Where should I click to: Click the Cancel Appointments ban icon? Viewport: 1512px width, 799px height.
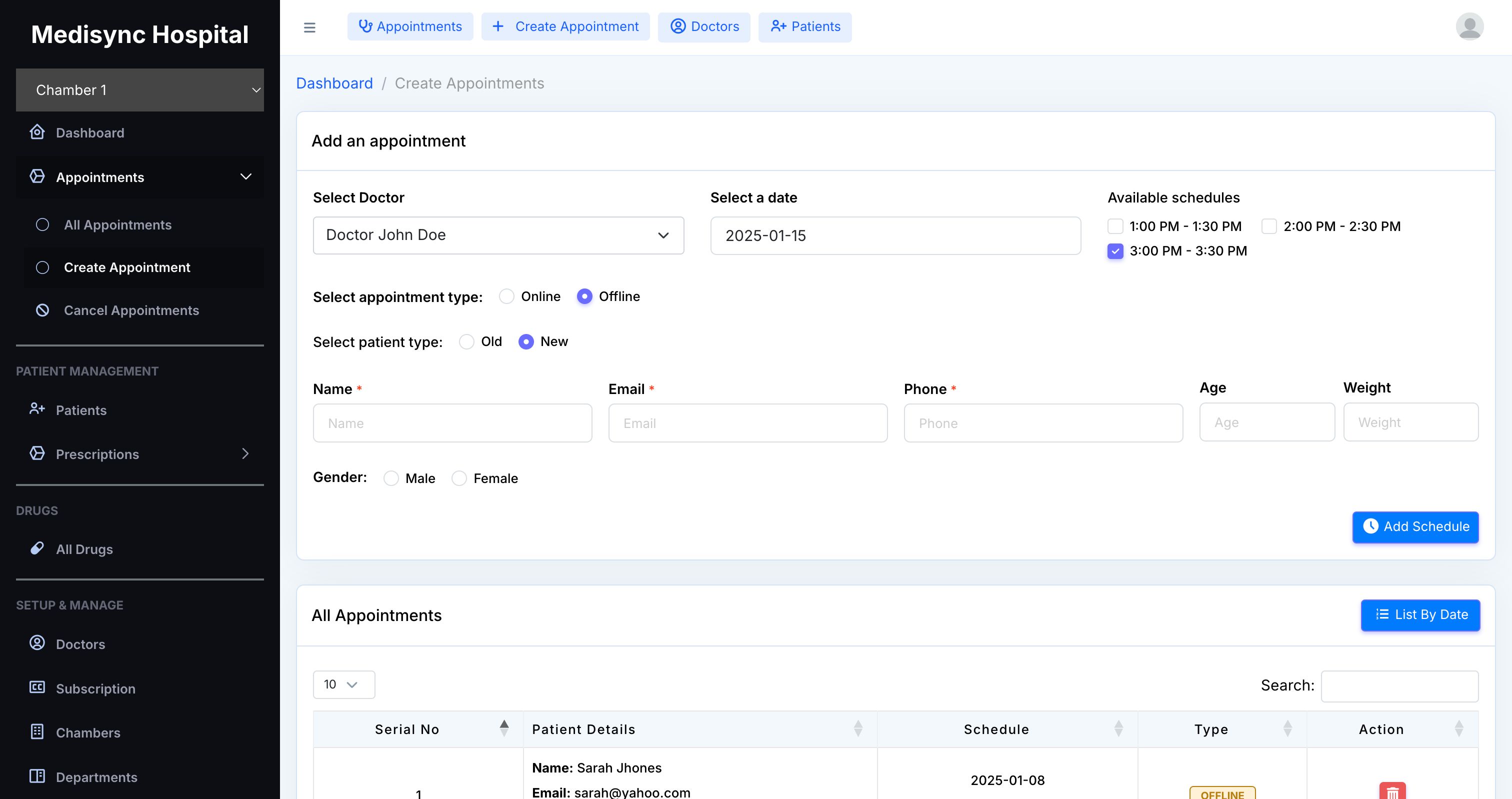[x=42, y=310]
